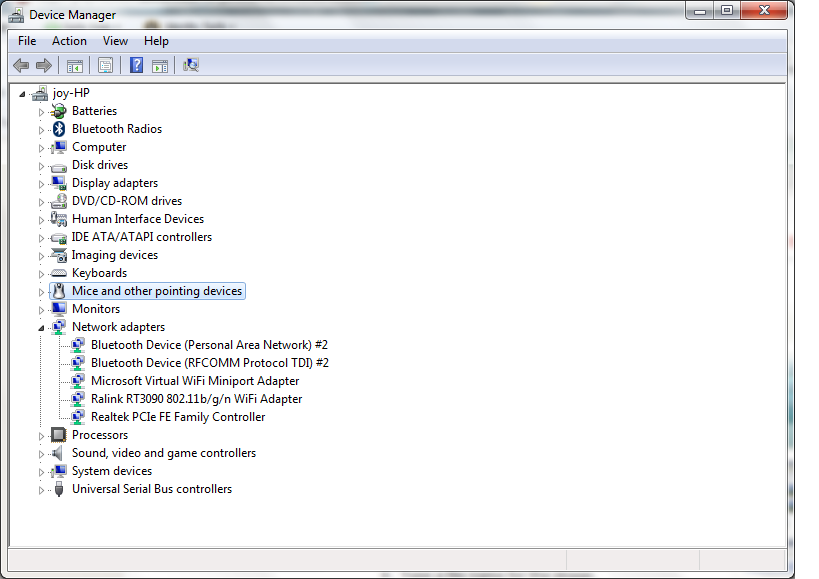Select Bluetooth Device (Personal Area Network) #2
The image size is (819, 579).
coord(209,345)
